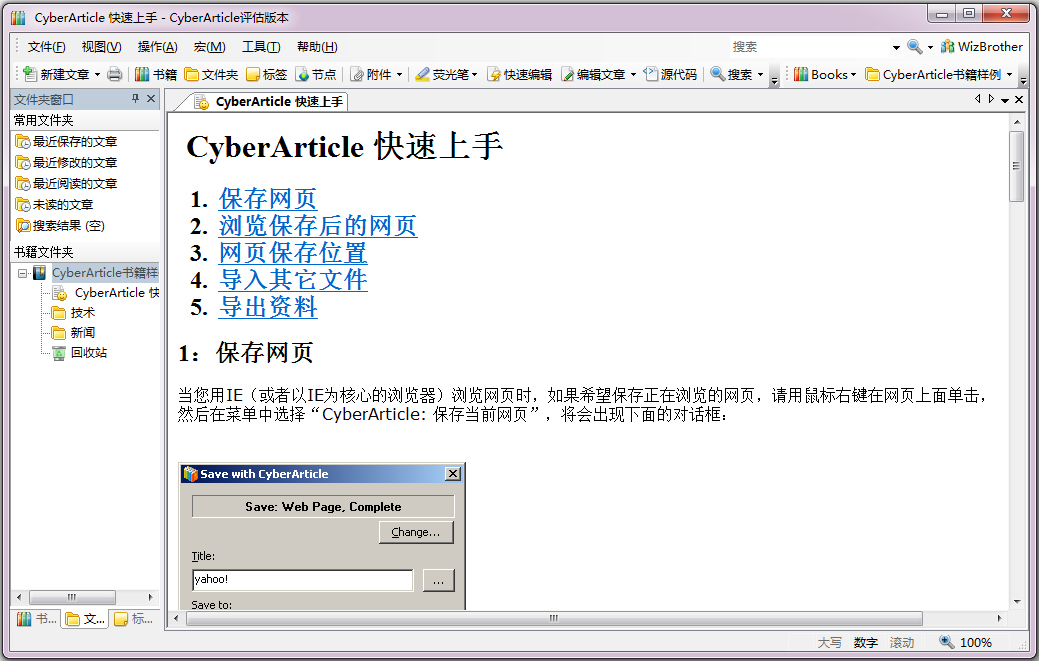Click the 文件夹 folder toolbar button
This screenshot has width=1039, height=661.
211,74
